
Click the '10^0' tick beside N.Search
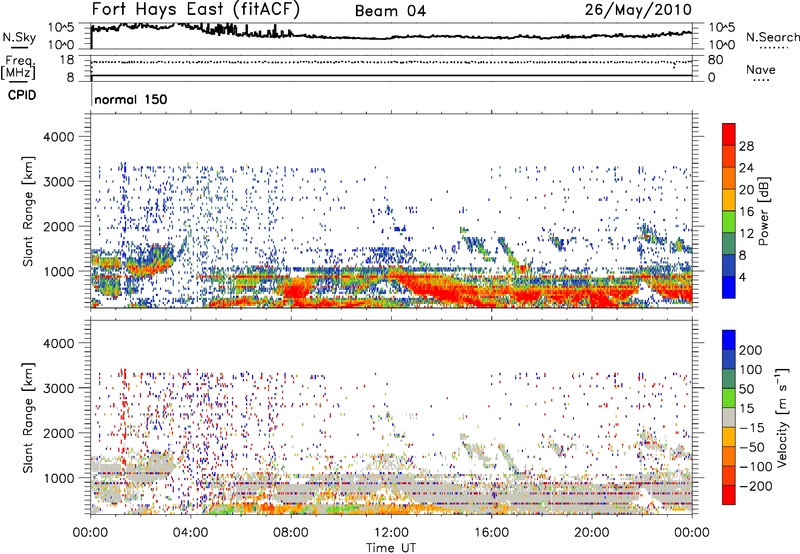(x=722, y=45)
